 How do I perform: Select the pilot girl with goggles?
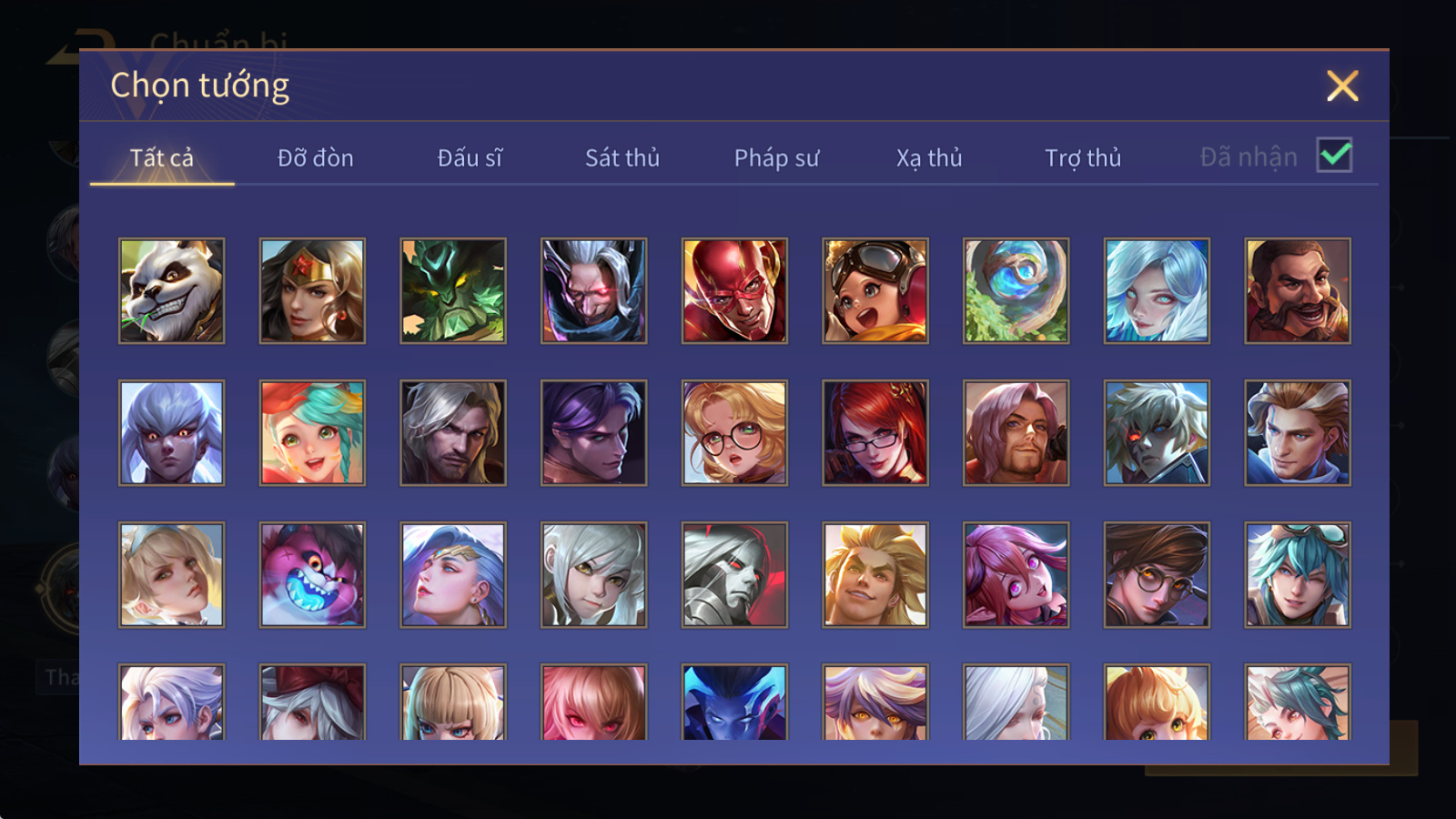point(875,291)
